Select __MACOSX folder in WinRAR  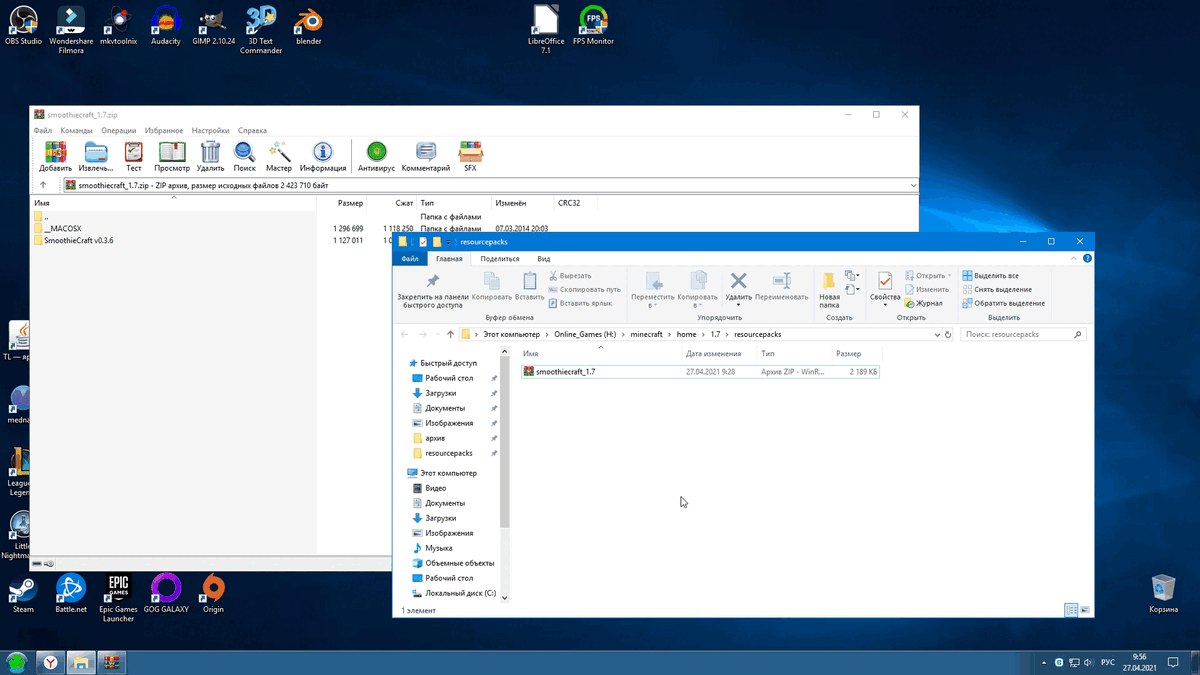point(62,228)
